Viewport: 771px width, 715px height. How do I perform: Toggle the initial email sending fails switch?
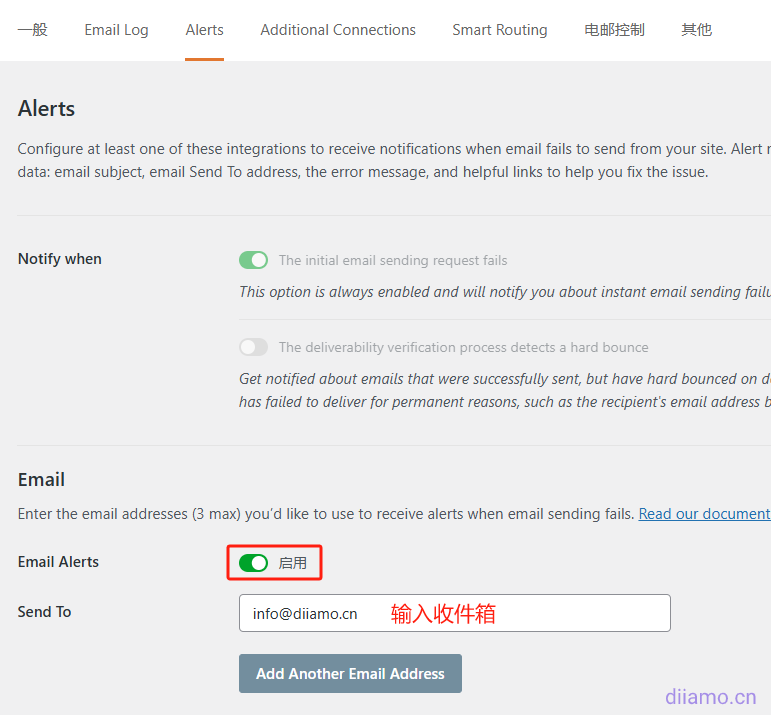coord(254,260)
